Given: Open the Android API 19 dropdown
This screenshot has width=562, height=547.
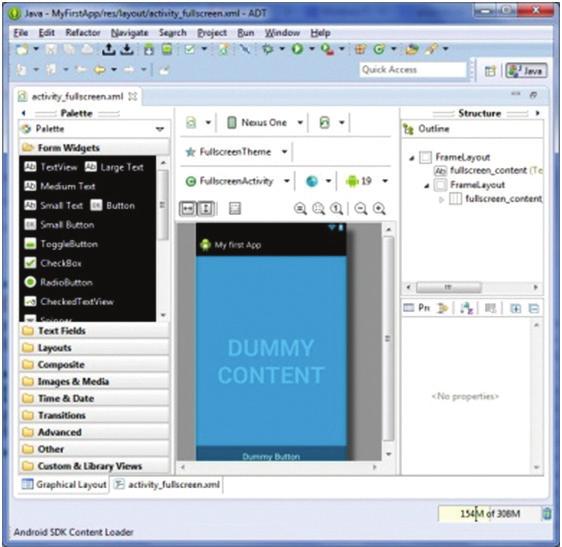Looking at the screenshot, I should click(385, 181).
